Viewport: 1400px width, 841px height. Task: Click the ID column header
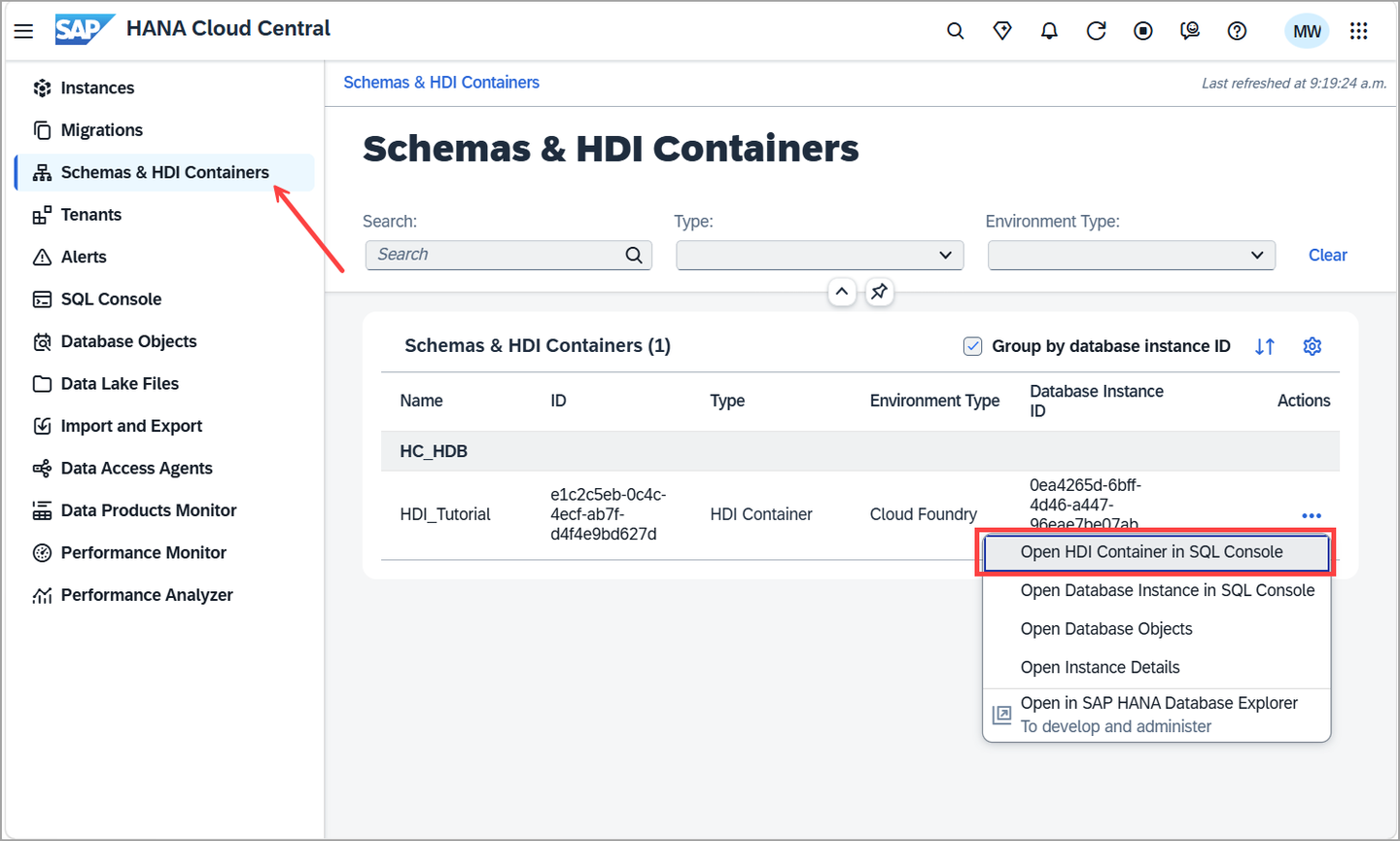click(x=558, y=401)
